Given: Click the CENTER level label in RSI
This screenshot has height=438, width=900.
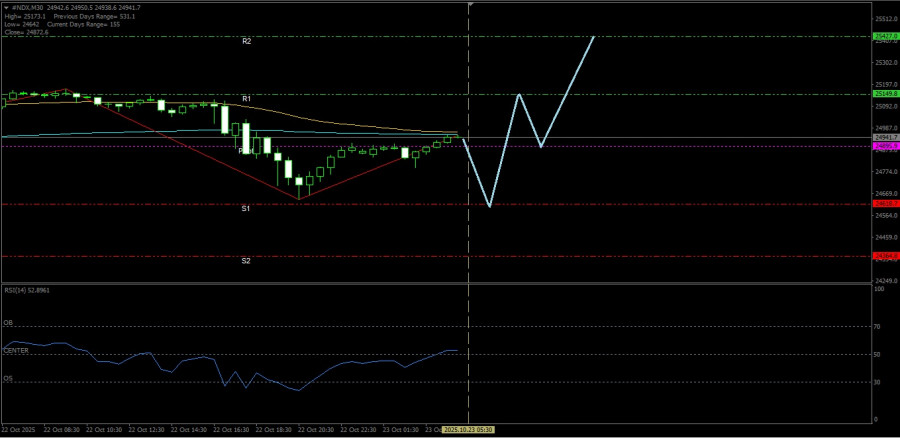Looking at the screenshot, I should (16, 351).
